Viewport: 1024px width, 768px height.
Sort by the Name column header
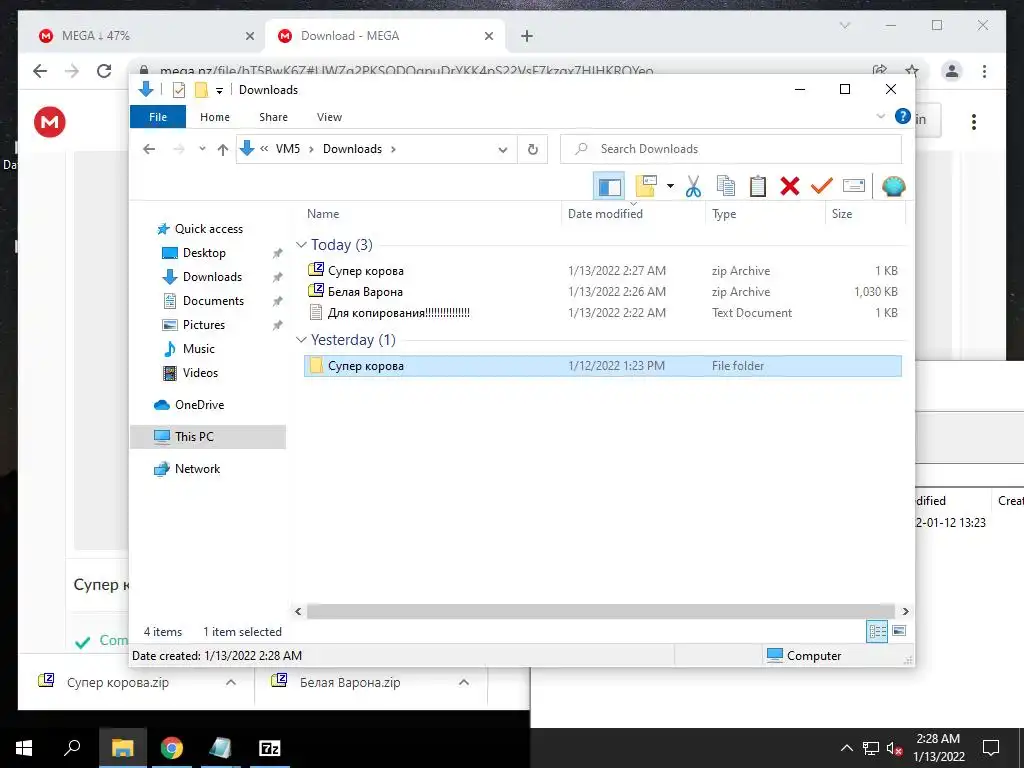click(x=323, y=214)
